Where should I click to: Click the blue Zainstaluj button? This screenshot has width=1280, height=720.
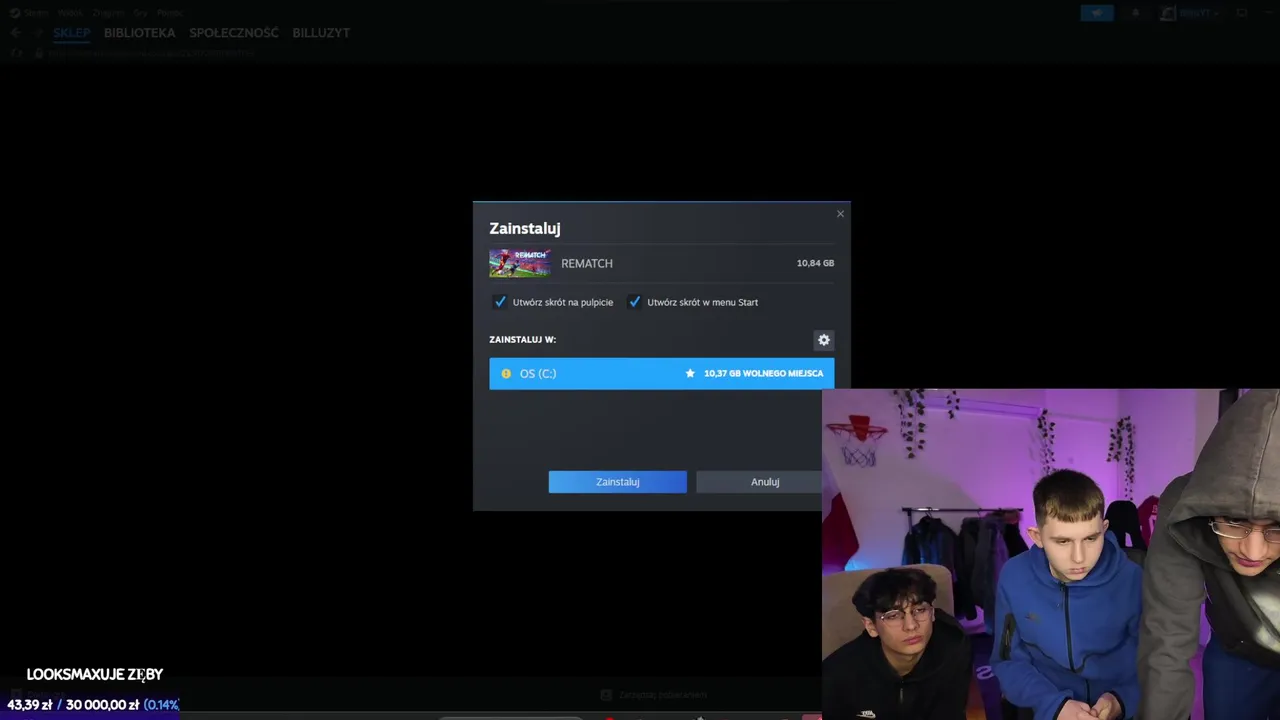click(617, 482)
